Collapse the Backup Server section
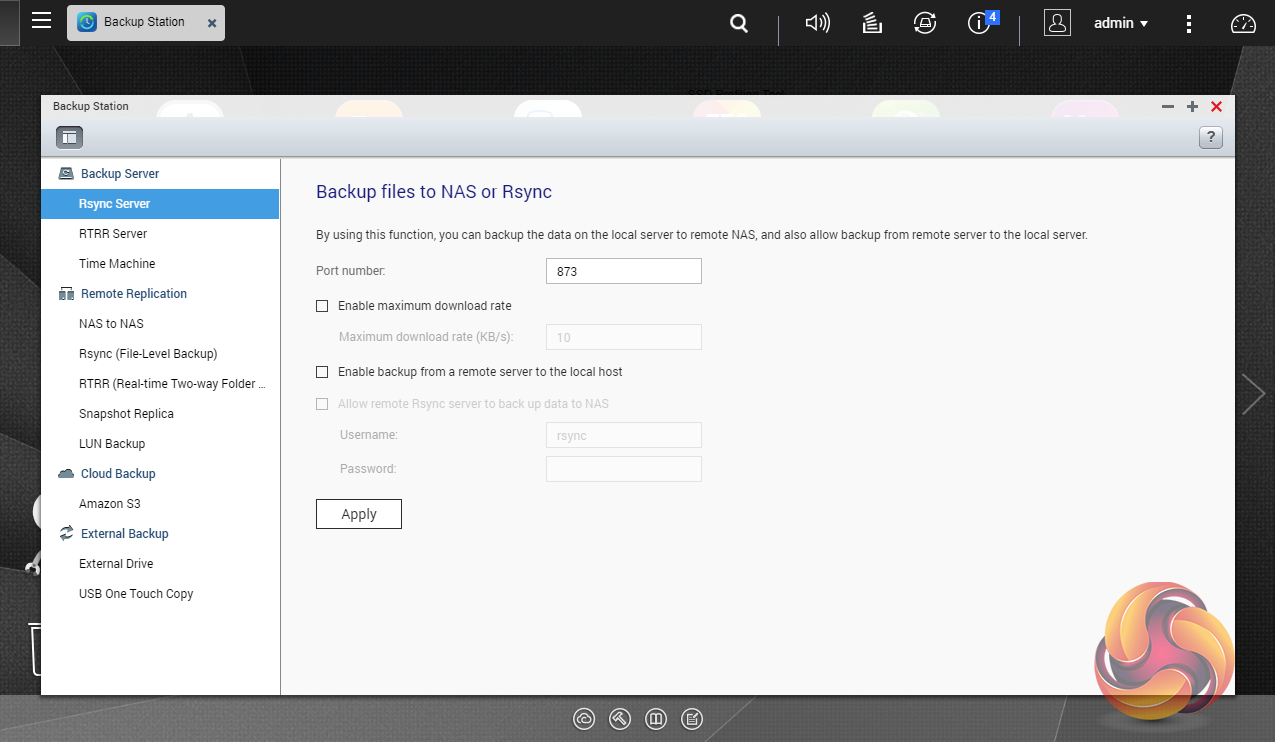 (119, 174)
